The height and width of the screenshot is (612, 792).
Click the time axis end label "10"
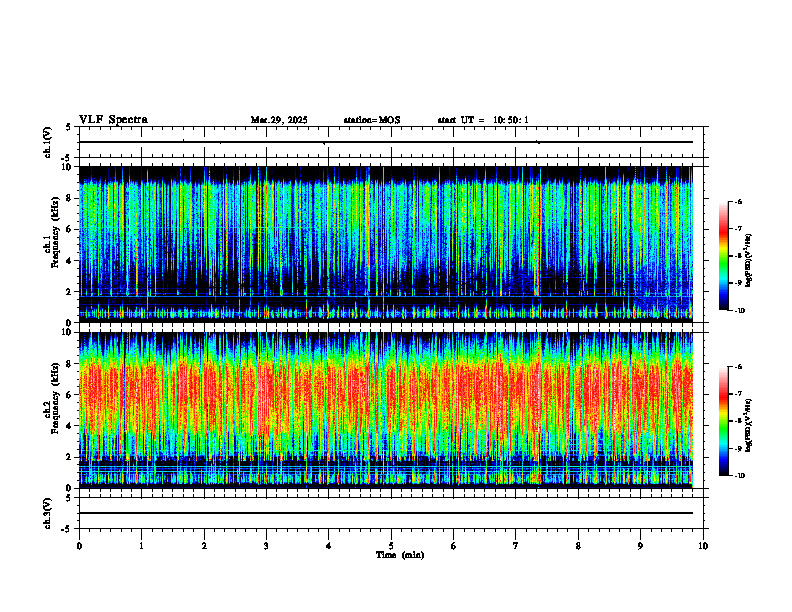pyautogui.click(x=703, y=546)
